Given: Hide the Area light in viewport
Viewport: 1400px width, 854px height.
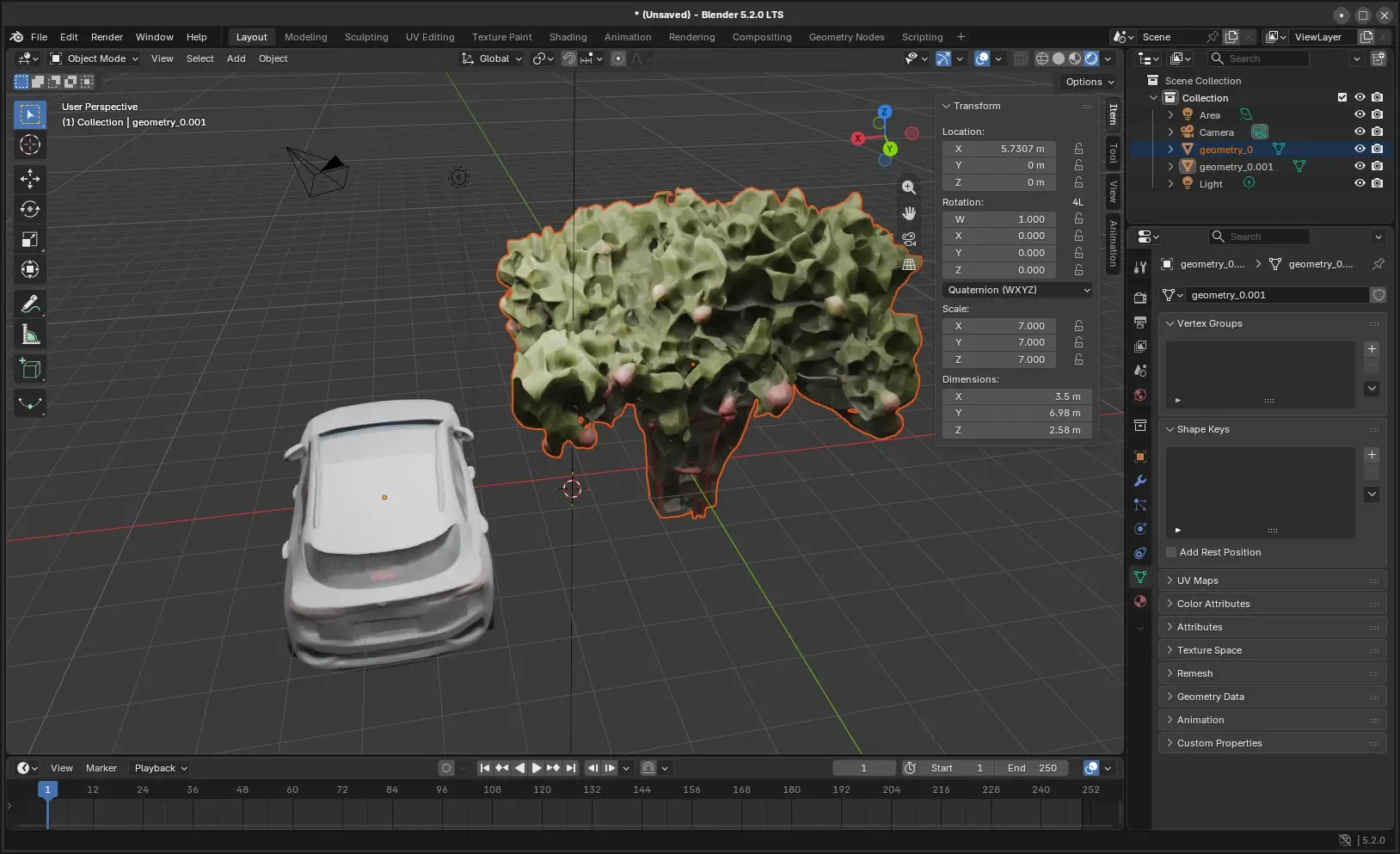Looking at the screenshot, I should (x=1360, y=114).
